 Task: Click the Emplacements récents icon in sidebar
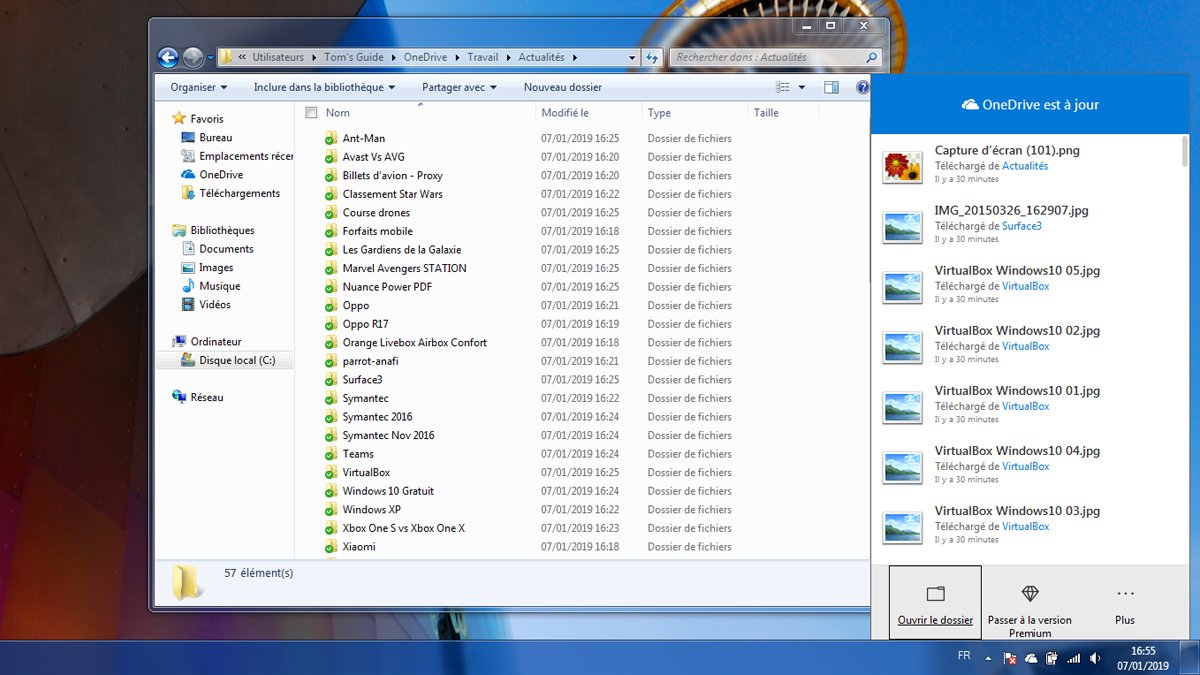point(188,156)
